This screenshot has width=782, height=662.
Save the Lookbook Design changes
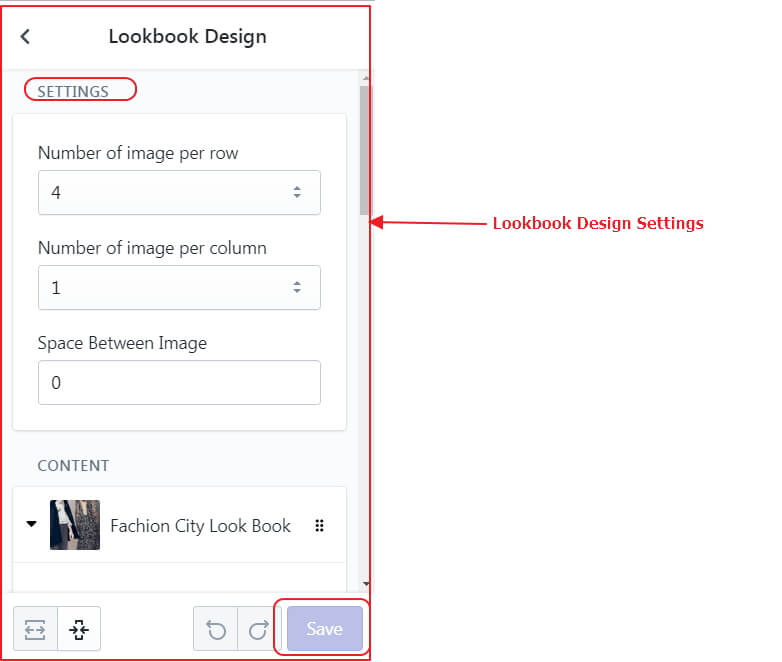[x=325, y=629]
